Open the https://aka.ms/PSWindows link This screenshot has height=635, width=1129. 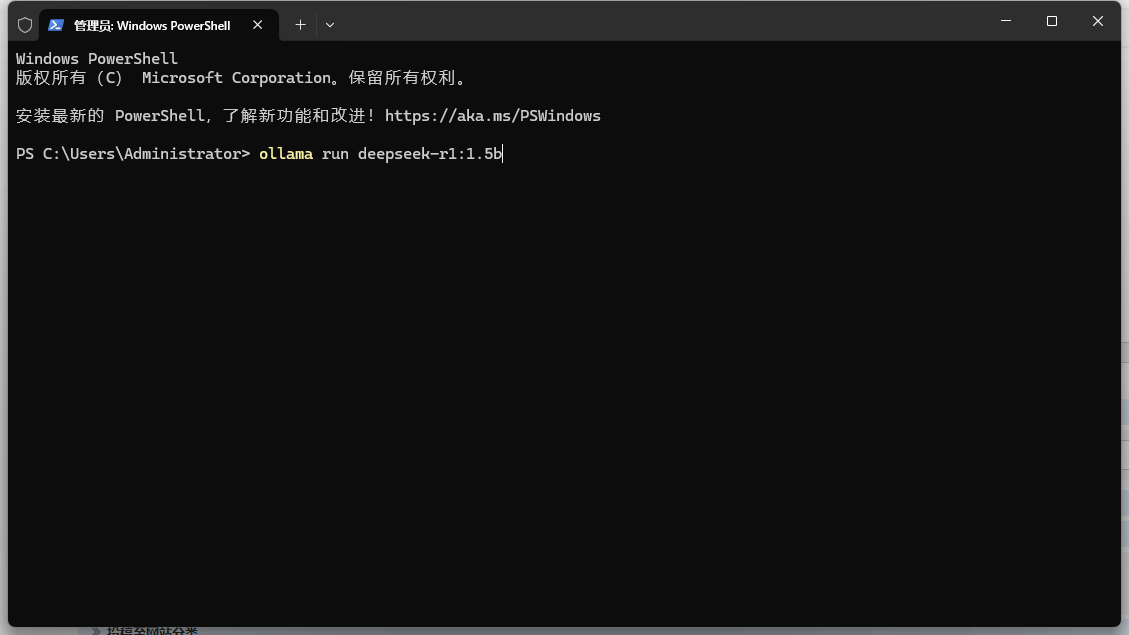[492, 116]
